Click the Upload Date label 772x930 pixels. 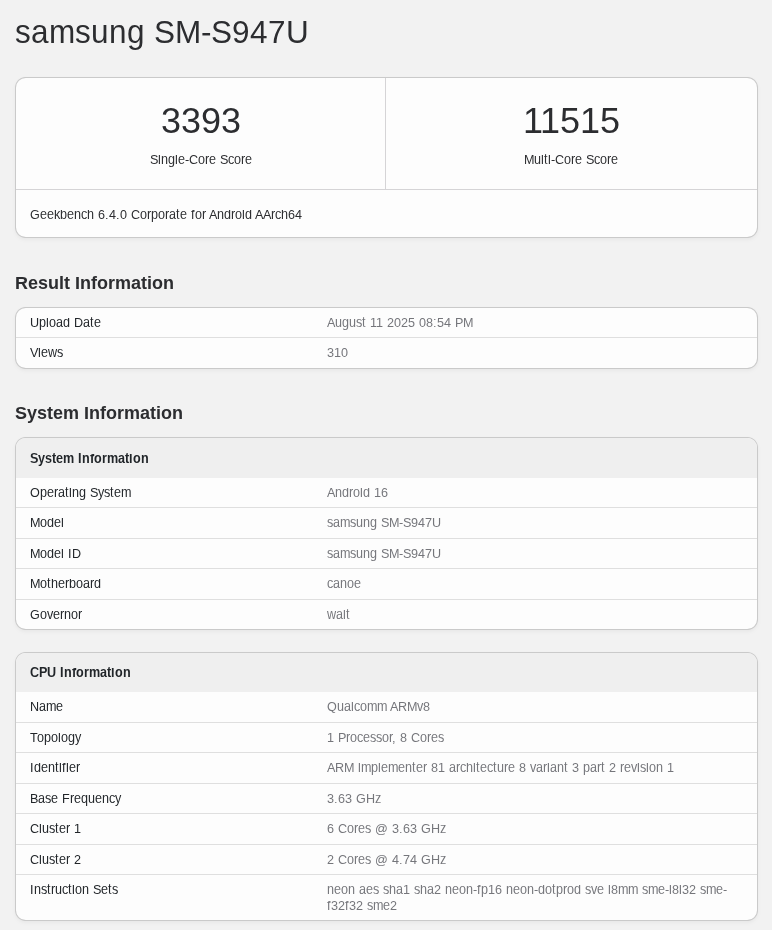point(65,323)
